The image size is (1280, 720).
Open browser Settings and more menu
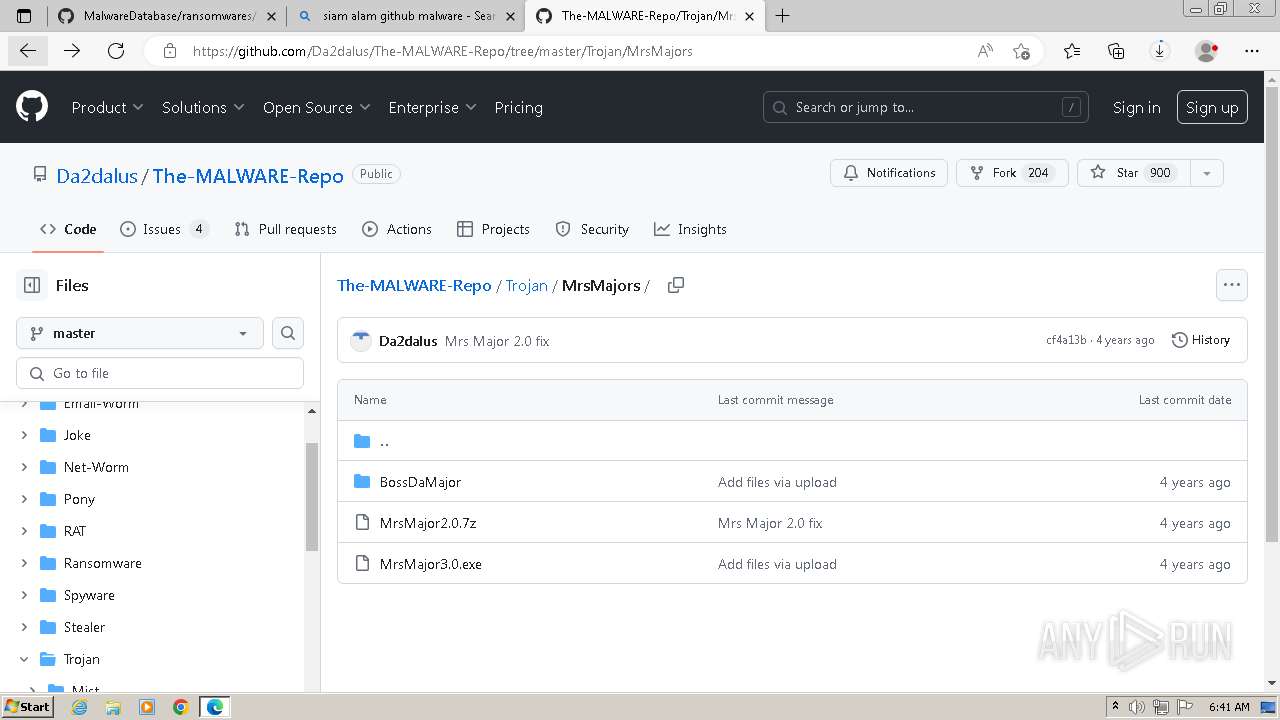1252,51
